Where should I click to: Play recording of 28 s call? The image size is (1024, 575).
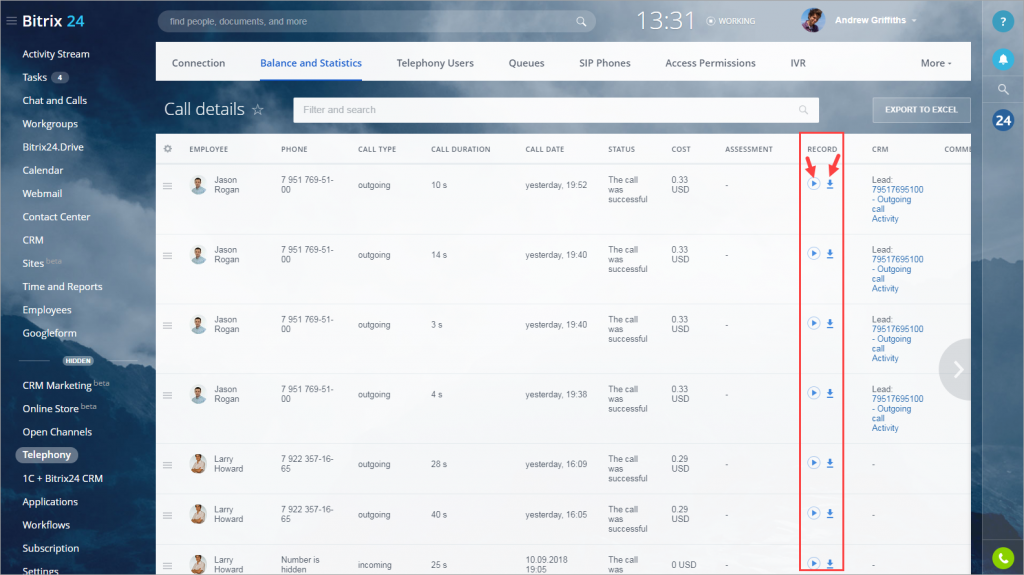click(814, 463)
